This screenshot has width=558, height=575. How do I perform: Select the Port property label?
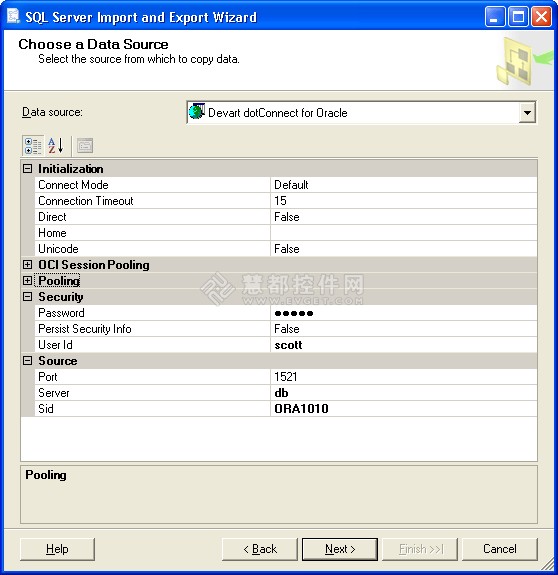click(x=48, y=377)
